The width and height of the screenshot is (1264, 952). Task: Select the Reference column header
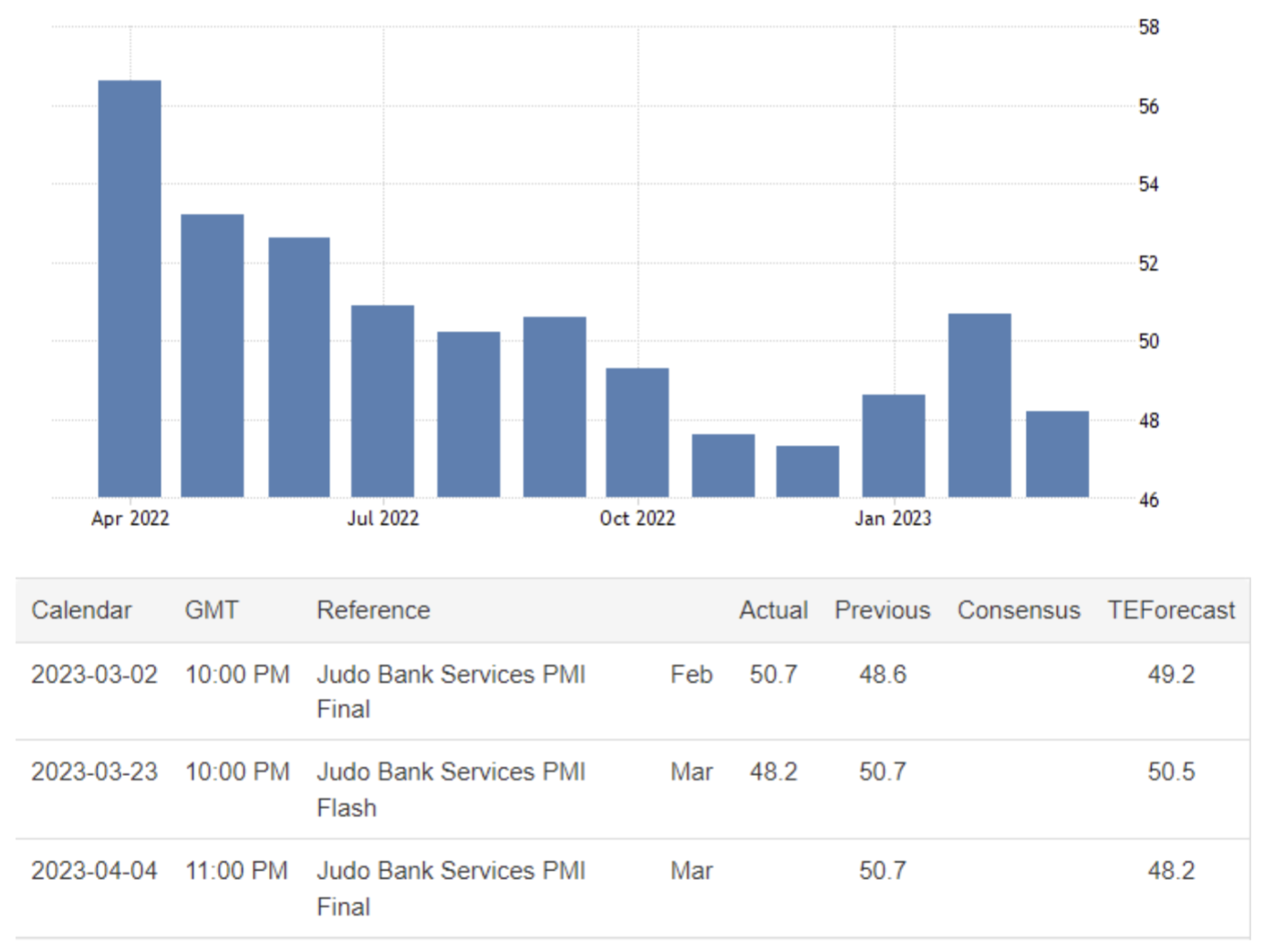tap(373, 610)
